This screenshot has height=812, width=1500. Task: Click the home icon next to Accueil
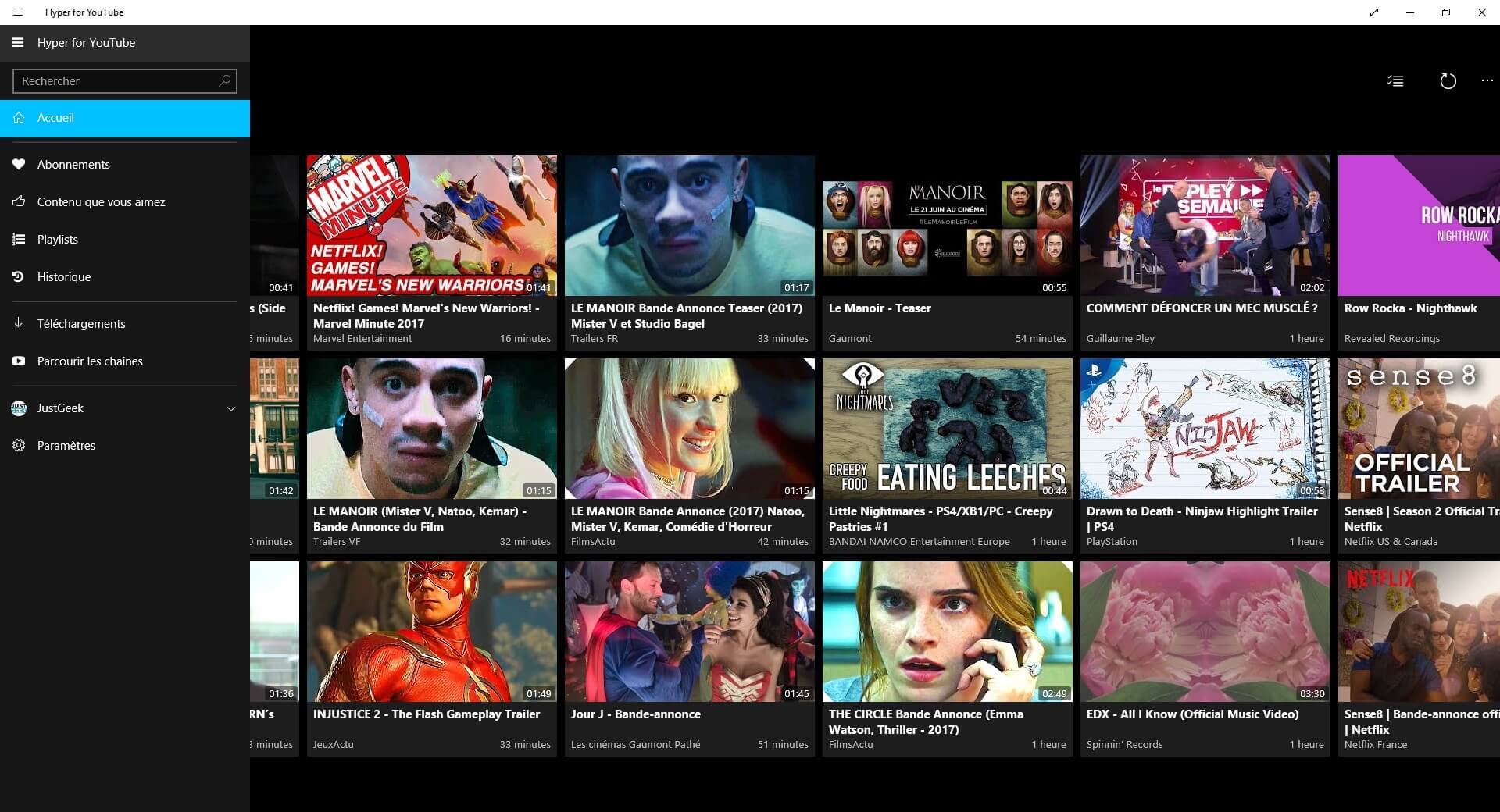(x=19, y=118)
